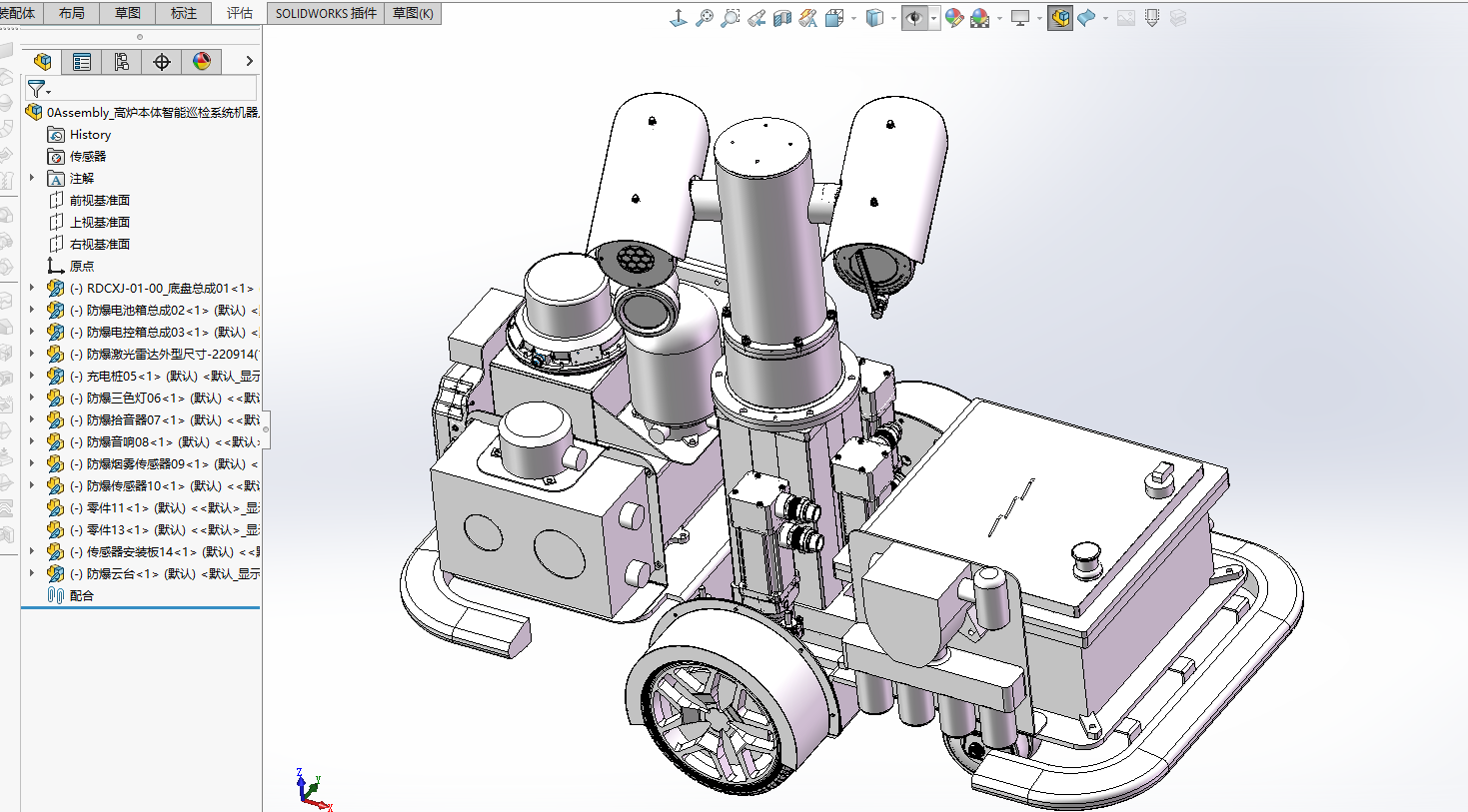Select Zoom to Area tool

731,18
